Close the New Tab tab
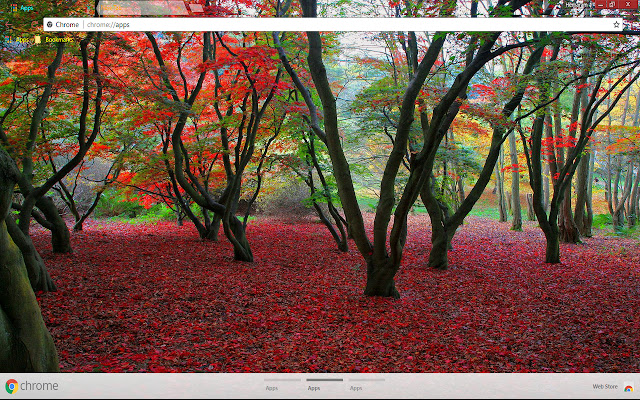 click(x=179, y=8)
